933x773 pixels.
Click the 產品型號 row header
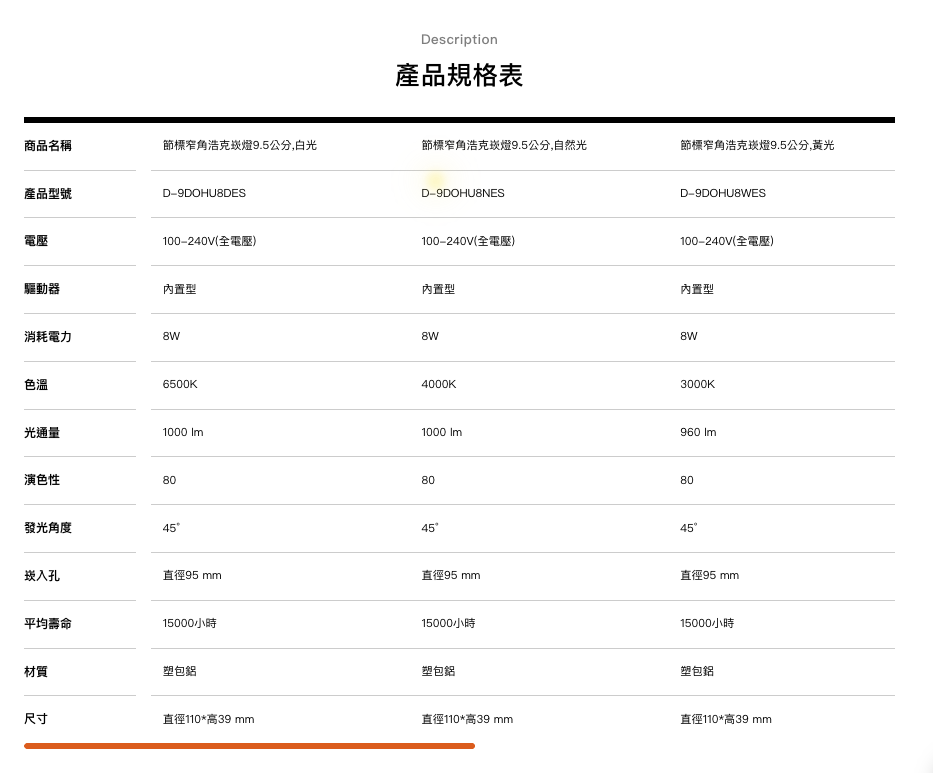[48, 193]
